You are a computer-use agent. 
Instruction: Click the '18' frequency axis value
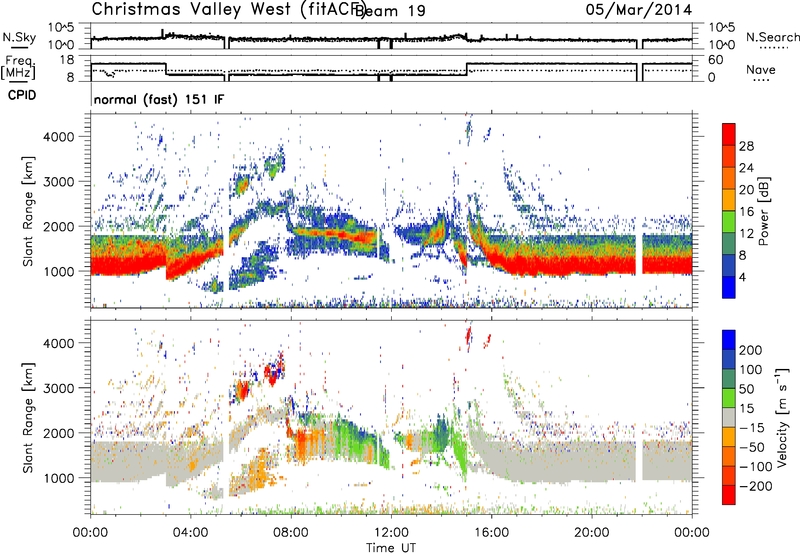[67, 60]
